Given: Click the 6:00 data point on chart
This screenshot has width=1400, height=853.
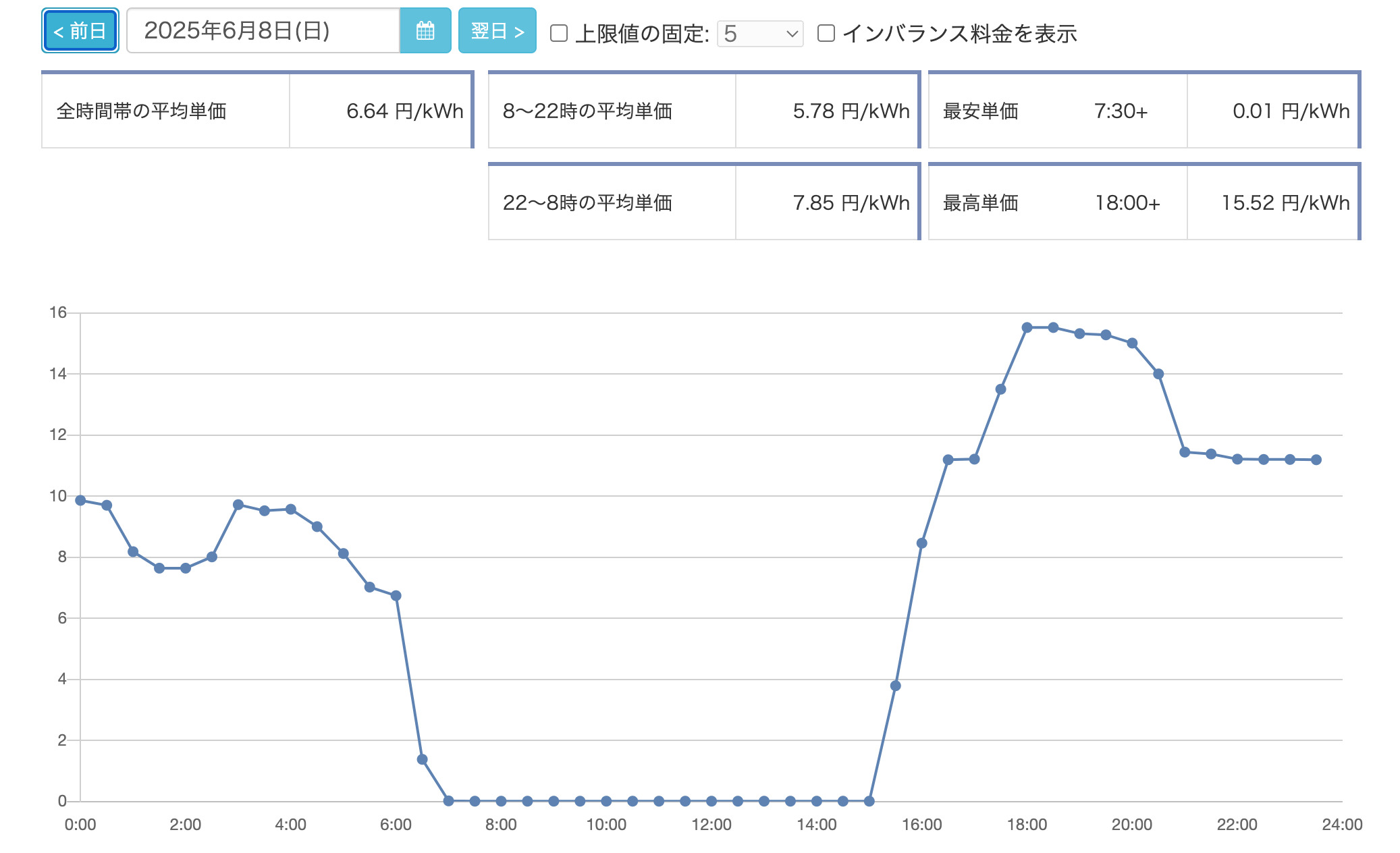Looking at the screenshot, I should (396, 595).
